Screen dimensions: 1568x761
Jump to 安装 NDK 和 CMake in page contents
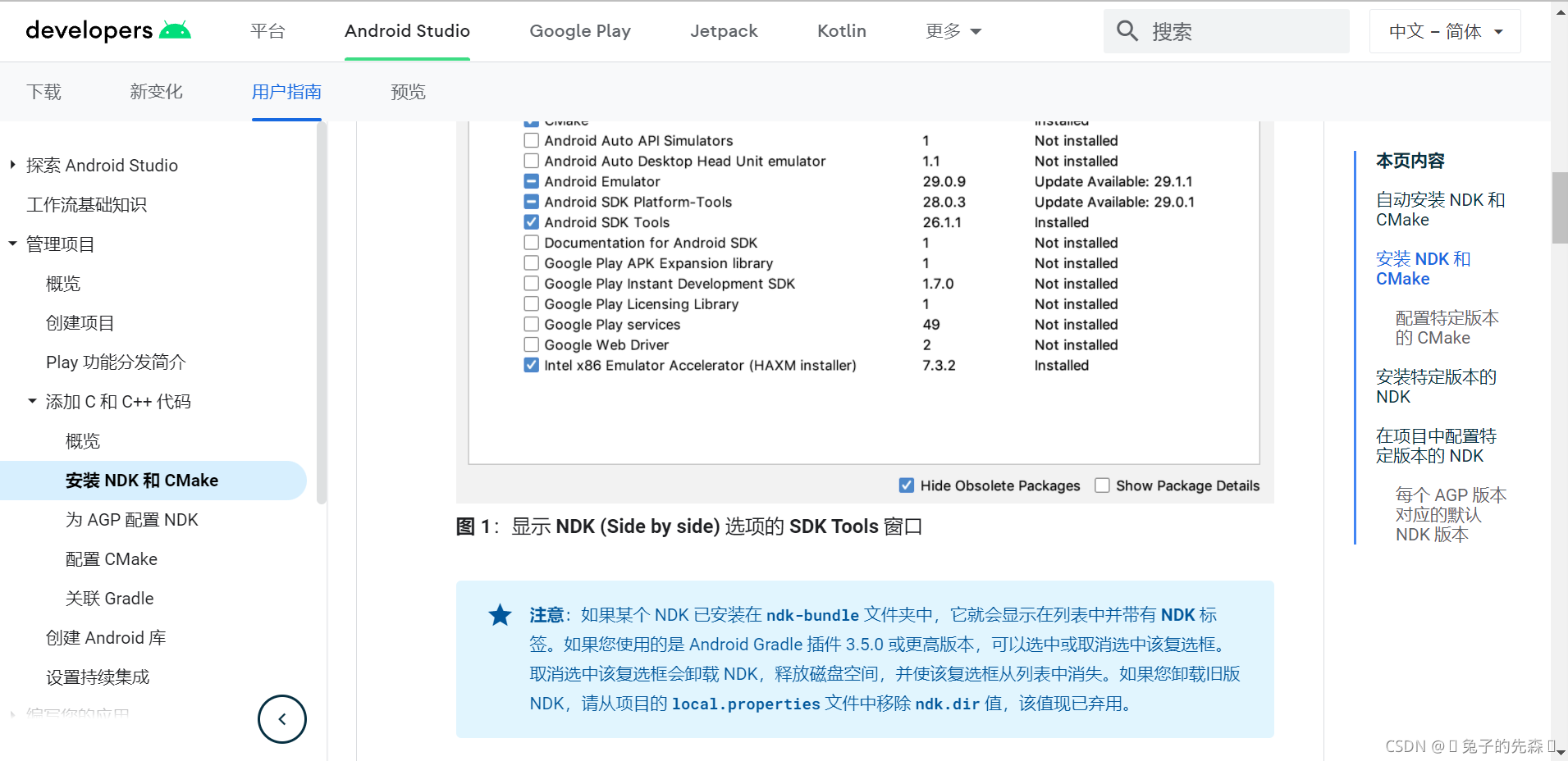point(1423,269)
